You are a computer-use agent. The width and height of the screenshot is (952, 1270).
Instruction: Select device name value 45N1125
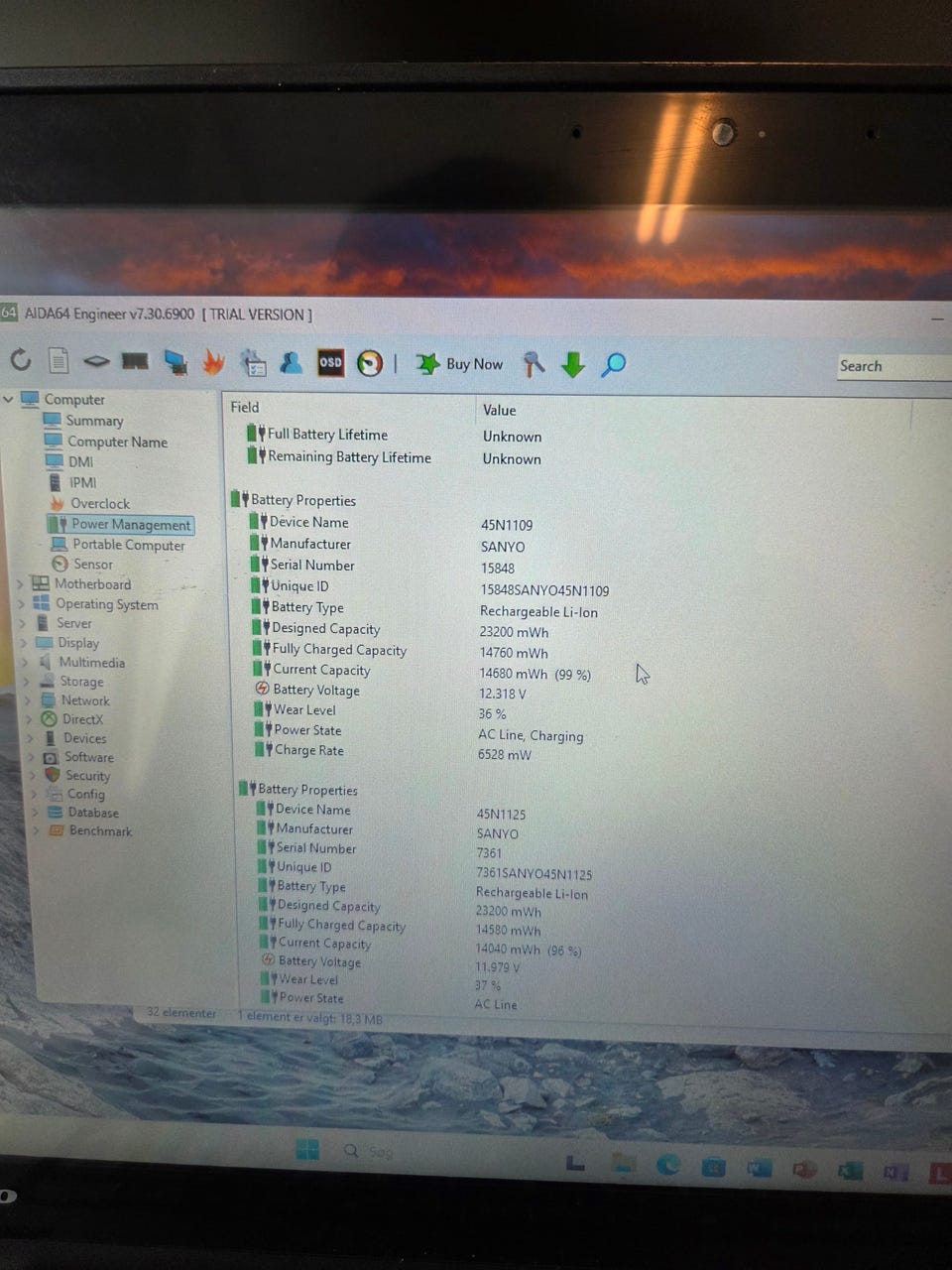[501, 815]
